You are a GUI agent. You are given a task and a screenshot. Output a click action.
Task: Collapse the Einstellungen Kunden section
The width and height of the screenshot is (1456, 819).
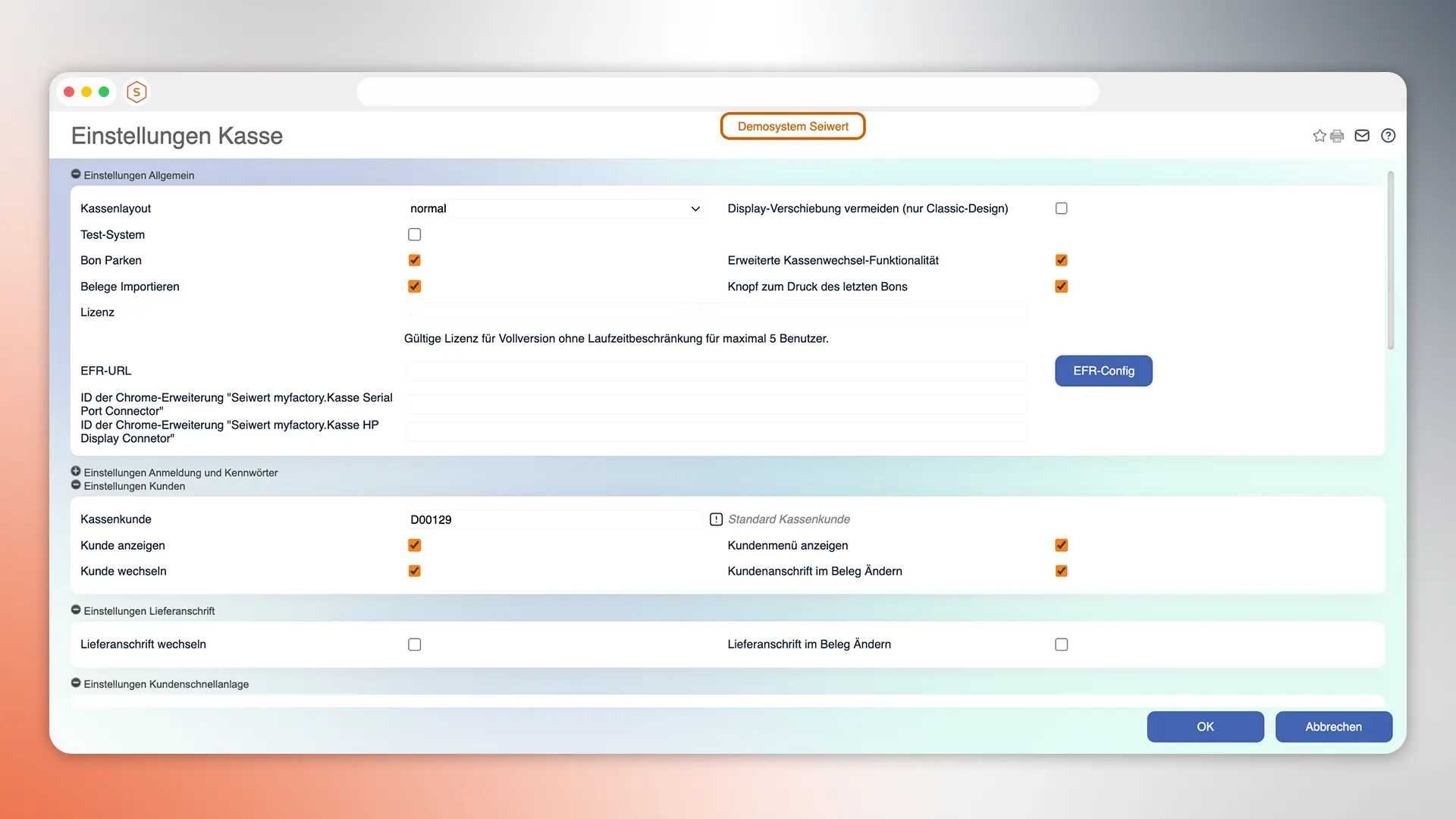[75, 484]
